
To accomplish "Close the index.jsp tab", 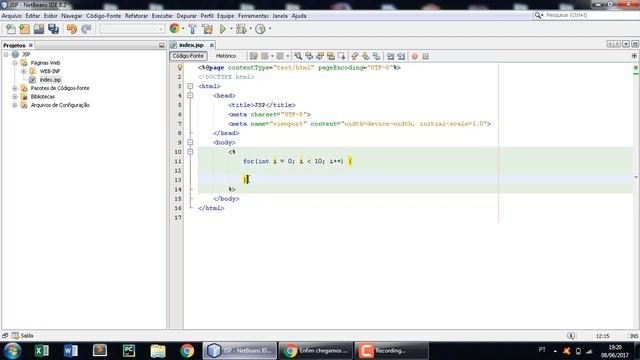I will coord(211,45).
